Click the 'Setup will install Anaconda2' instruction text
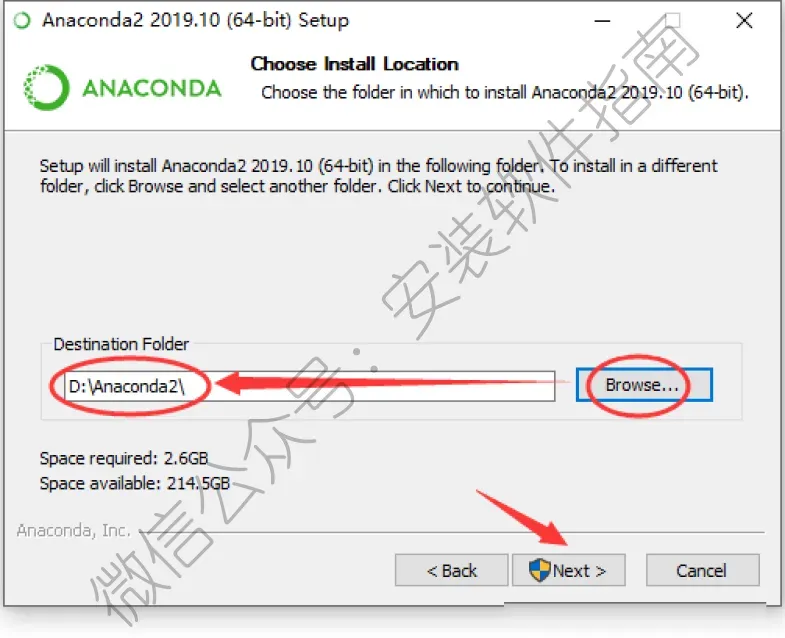This screenshot has height=638, width=785. point(378,176)
